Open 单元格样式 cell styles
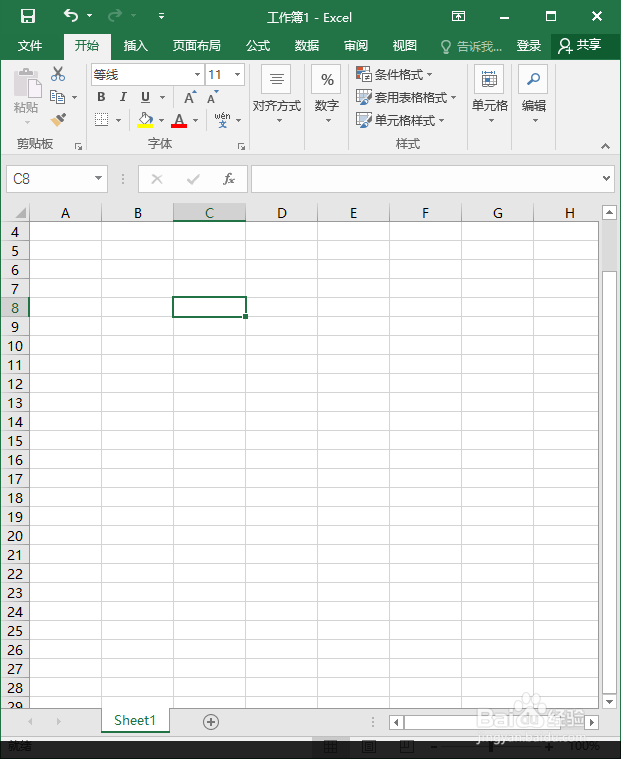 [x=400, y=120]
